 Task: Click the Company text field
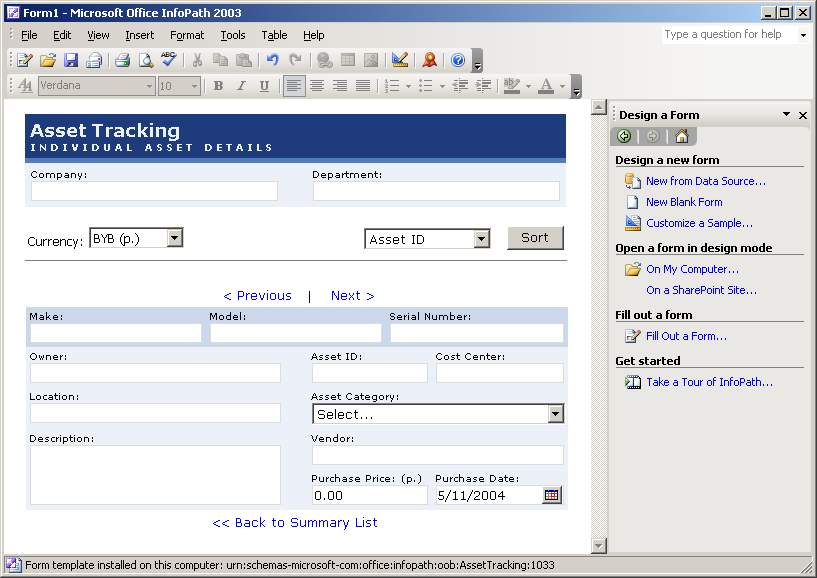[x=154, y=191]
